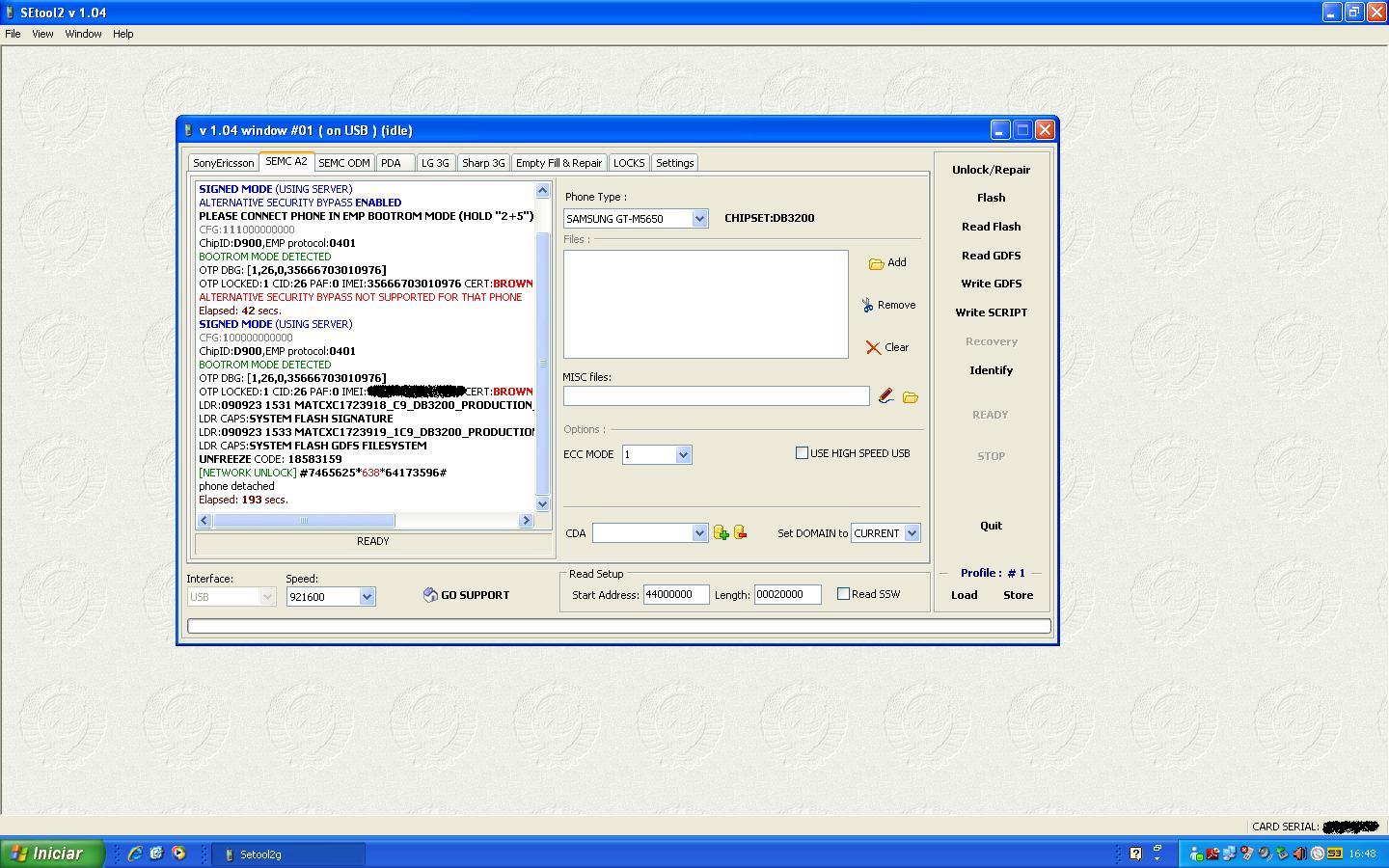1389x868 pixels.
Task: Open the Help menu
Action: tap(123, 34)
